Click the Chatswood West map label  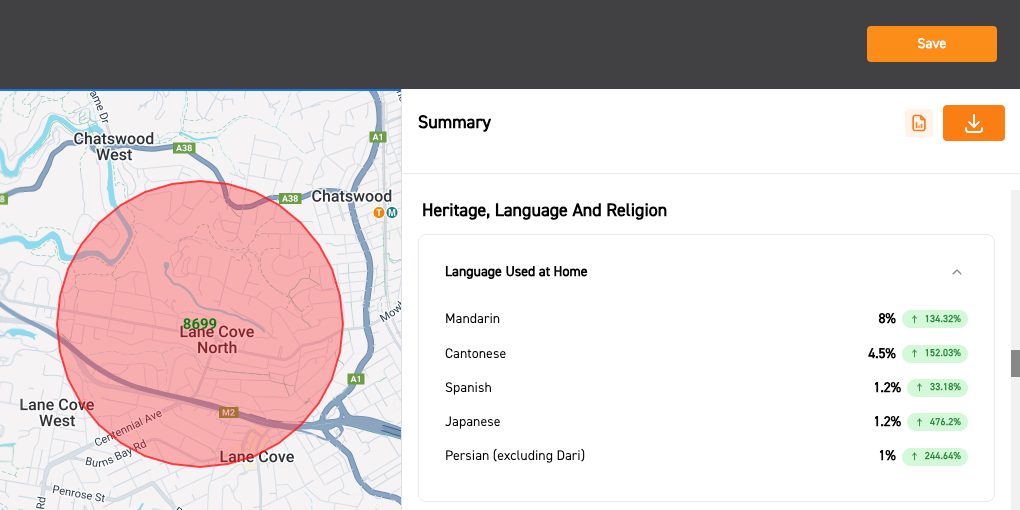(114, 146)
